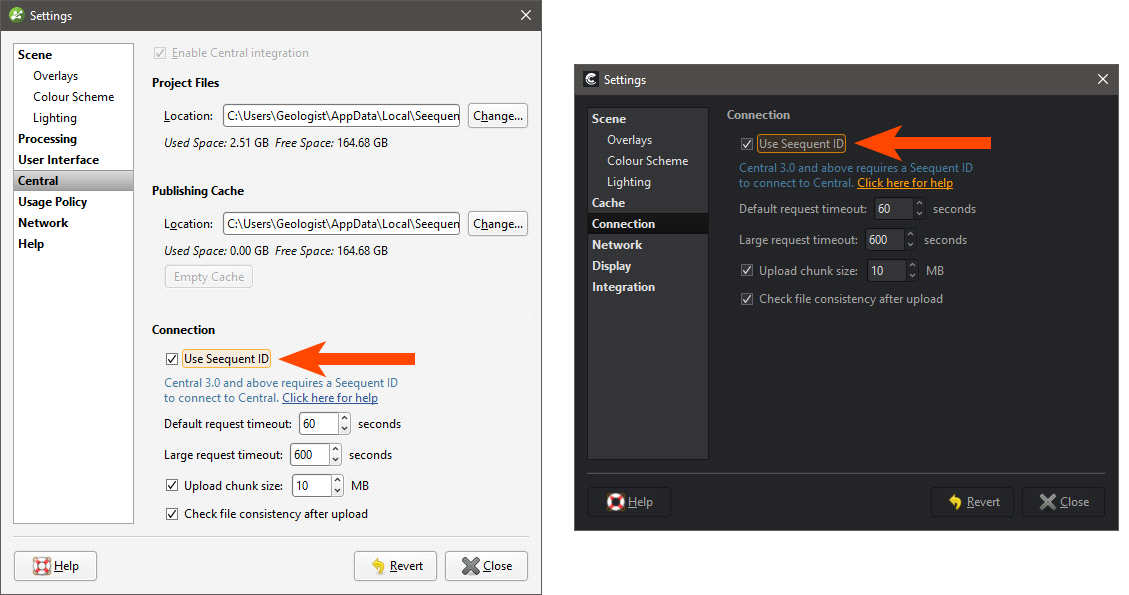Click the Leapfrog app icon in light Settings title bar

(x=16, y=16)
